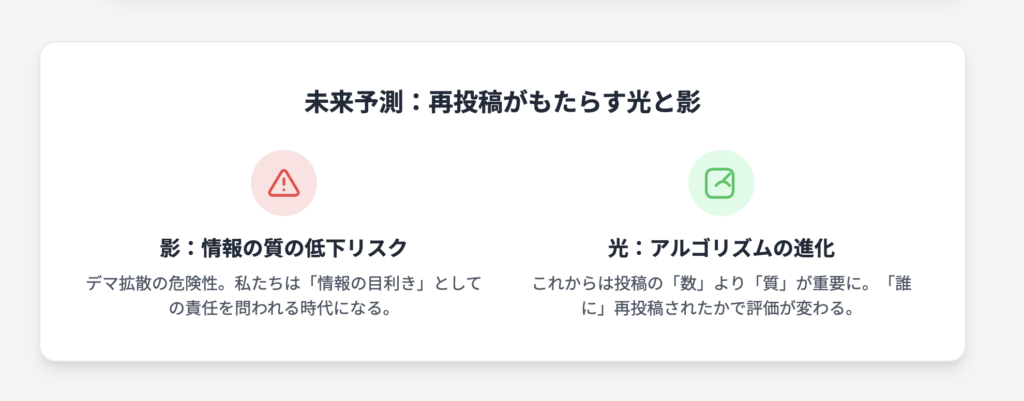Click the line の責任を問われる時代になる。

pos(283,308)
